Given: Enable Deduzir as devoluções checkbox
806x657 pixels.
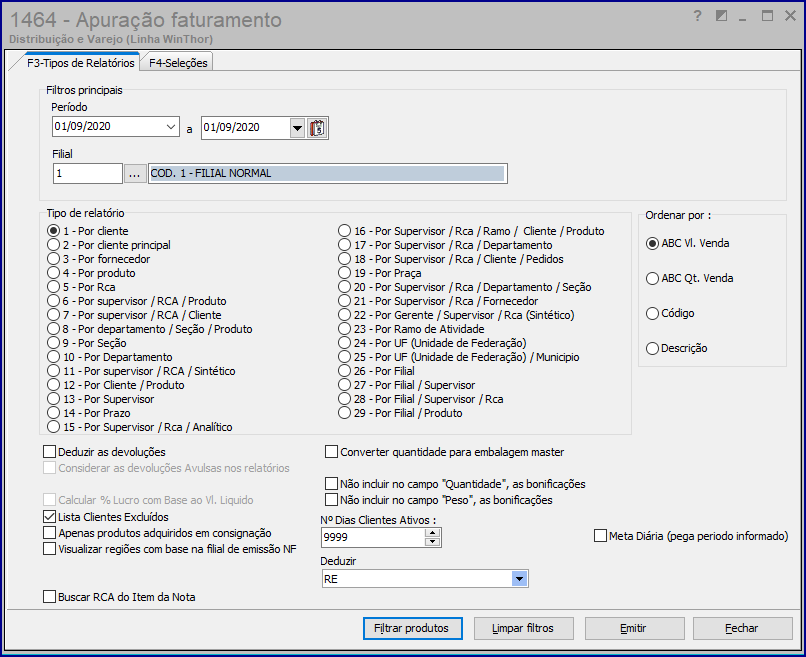Looking at the screenshot, I should (x=104, y=452).
